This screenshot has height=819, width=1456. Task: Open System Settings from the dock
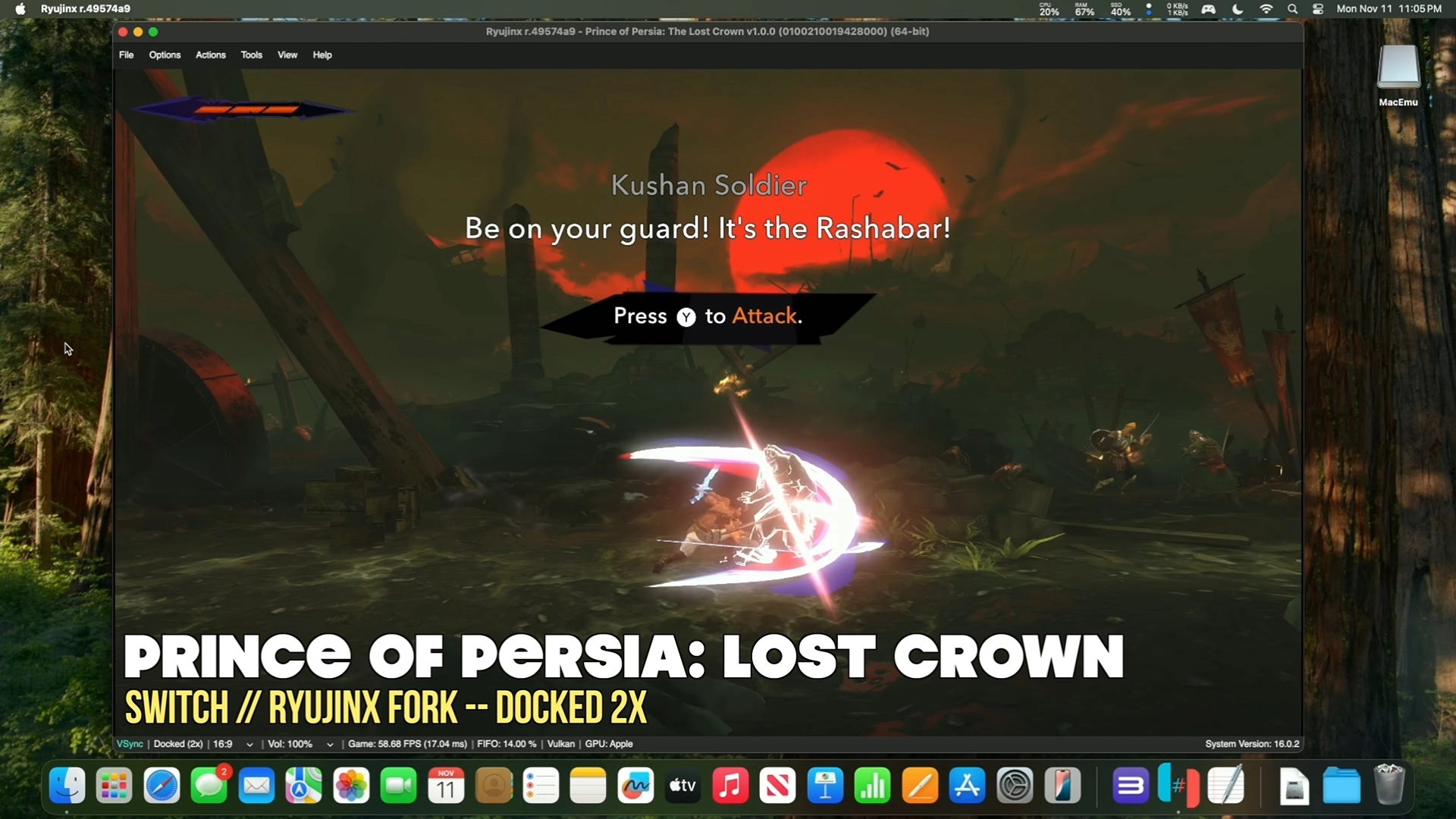(1015, 786)
